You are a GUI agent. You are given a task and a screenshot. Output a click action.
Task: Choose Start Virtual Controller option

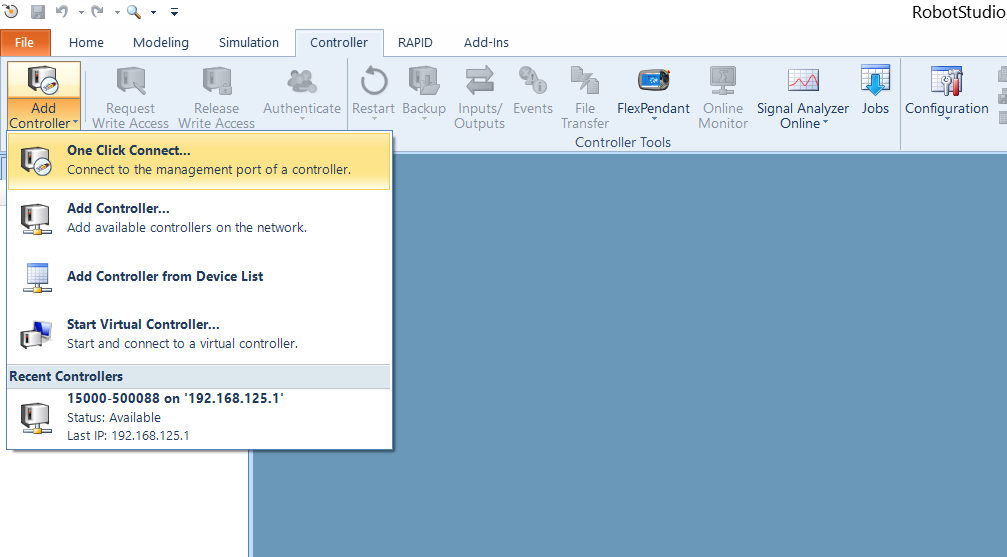pyautogui.click(x=199, y=333)
